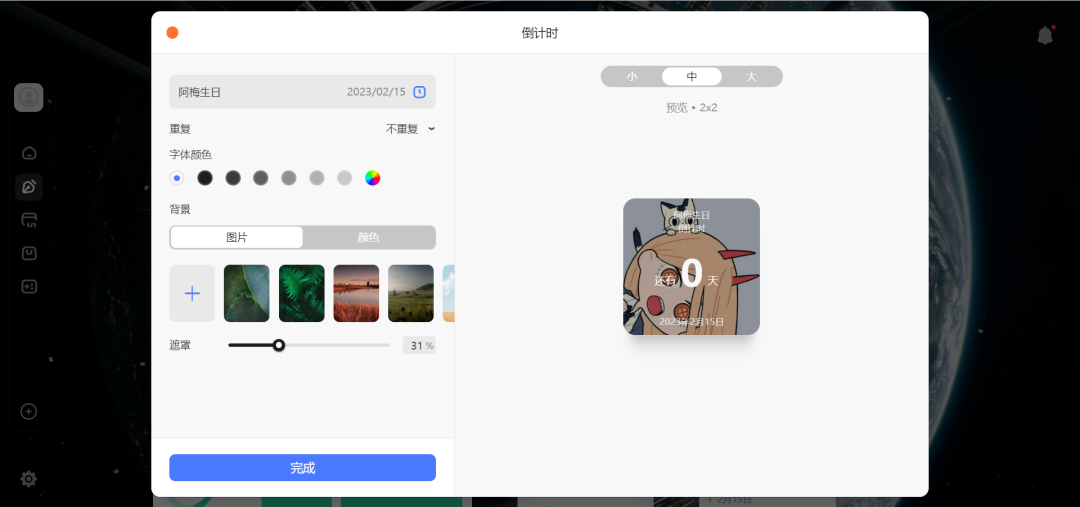The width and height of the screenshot is (1080, 507).
Task: Open notifications bell icon
Action: (1046, 35)
